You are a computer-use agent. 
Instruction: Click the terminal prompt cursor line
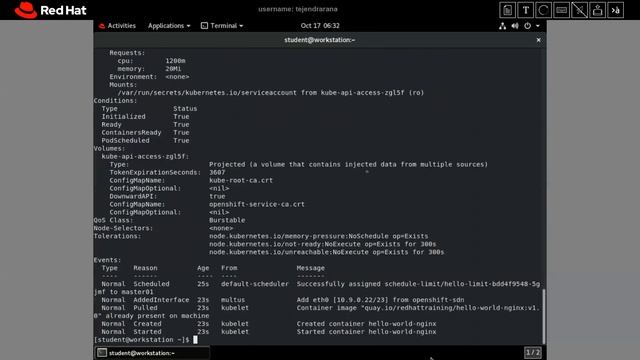pos(145,340)
